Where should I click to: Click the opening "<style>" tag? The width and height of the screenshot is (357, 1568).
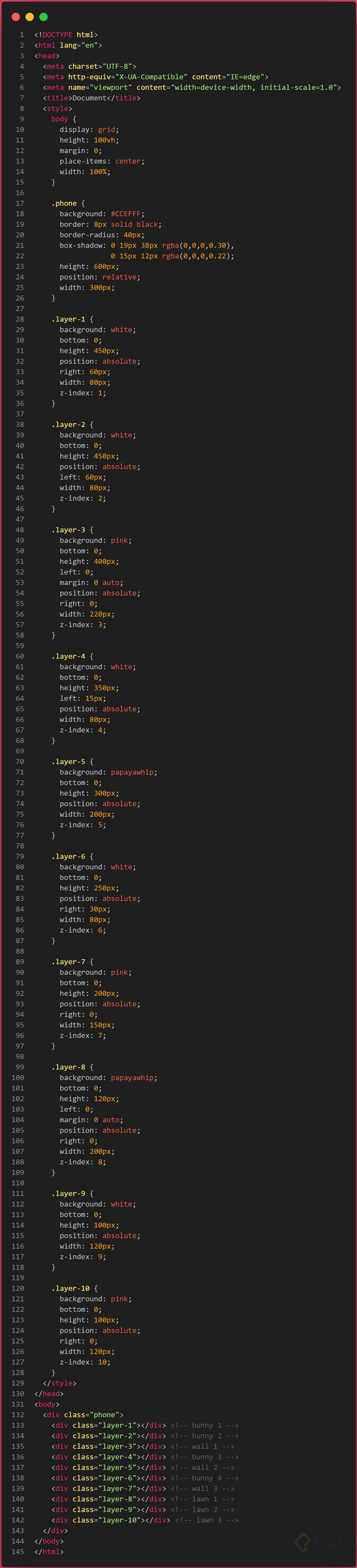pos(58,108)
